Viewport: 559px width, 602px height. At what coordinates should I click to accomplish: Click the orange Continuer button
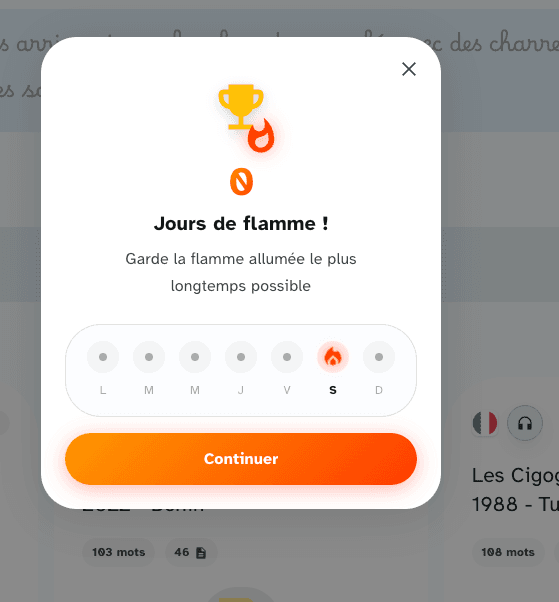tap(241, 459)
